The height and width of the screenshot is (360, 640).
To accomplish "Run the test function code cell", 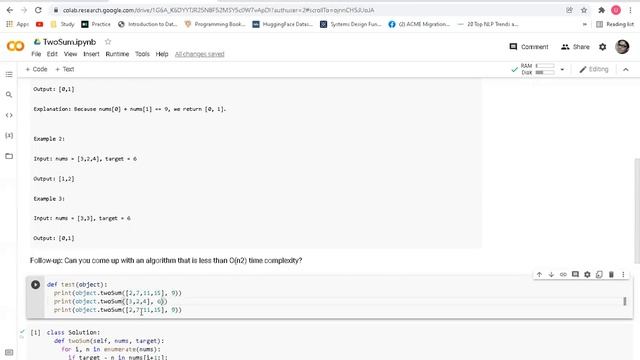I will tap(36, 284).
